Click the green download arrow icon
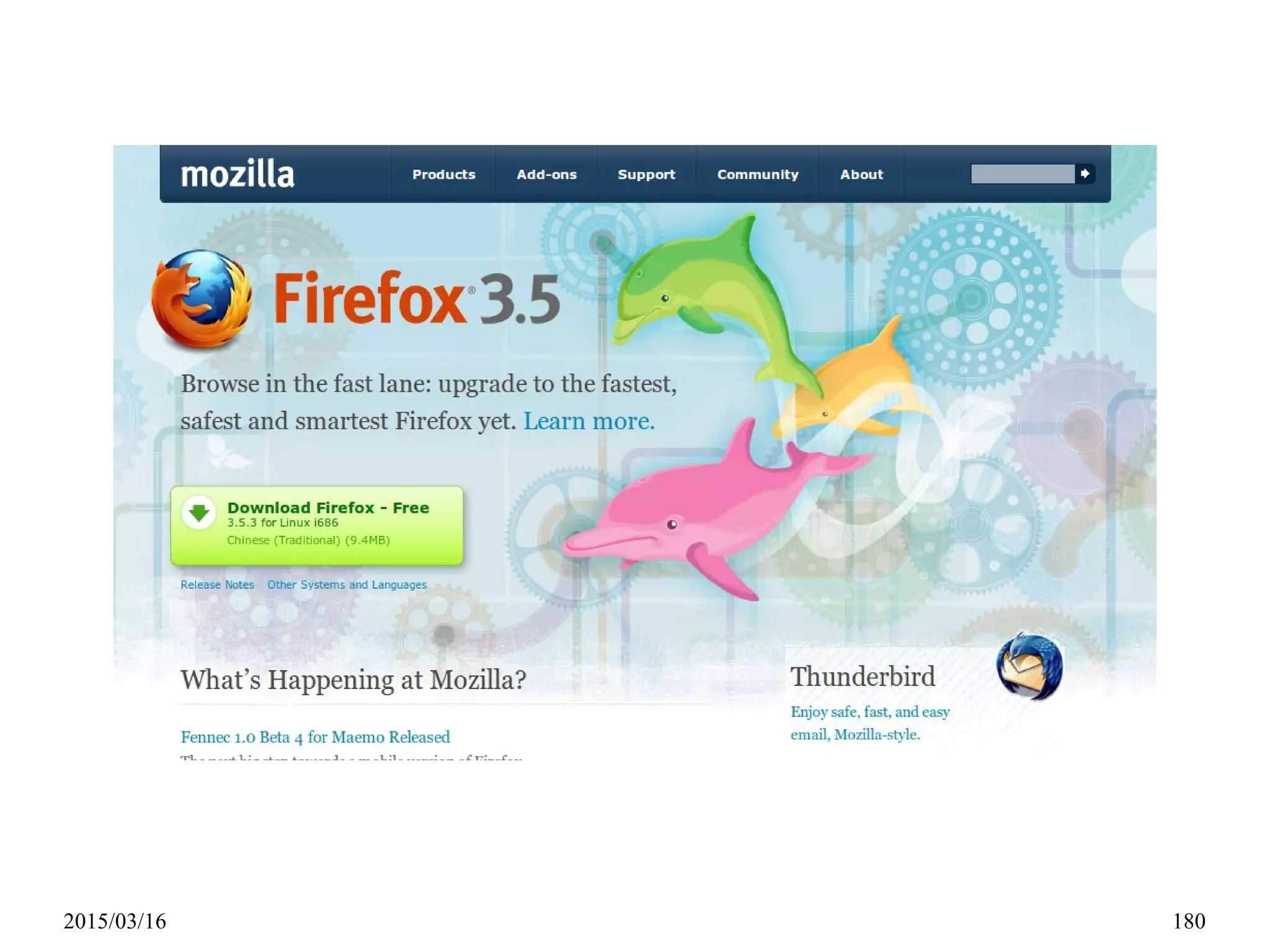This screenshot has width=1270, height=952. (x=198, y=512)
